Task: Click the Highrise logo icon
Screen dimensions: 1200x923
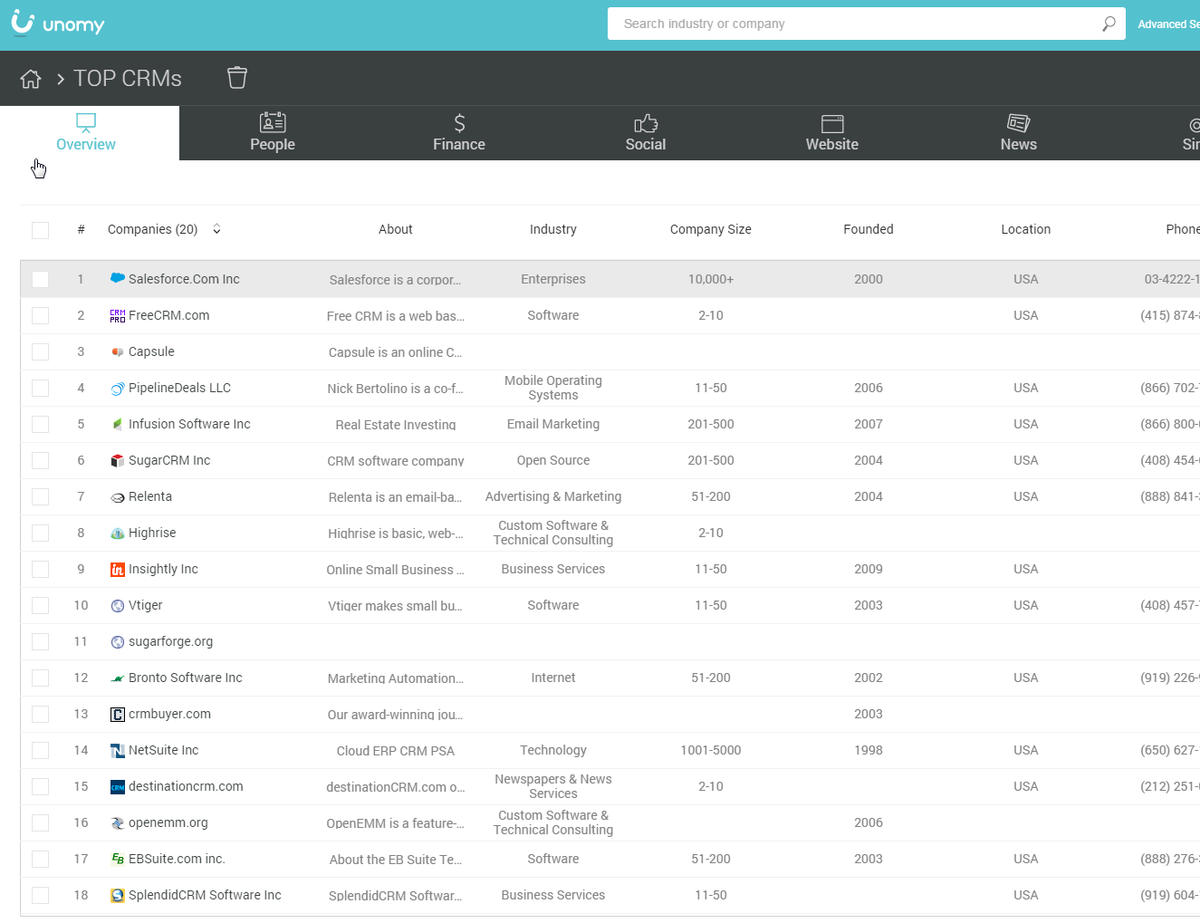Action: coord(118,533)
